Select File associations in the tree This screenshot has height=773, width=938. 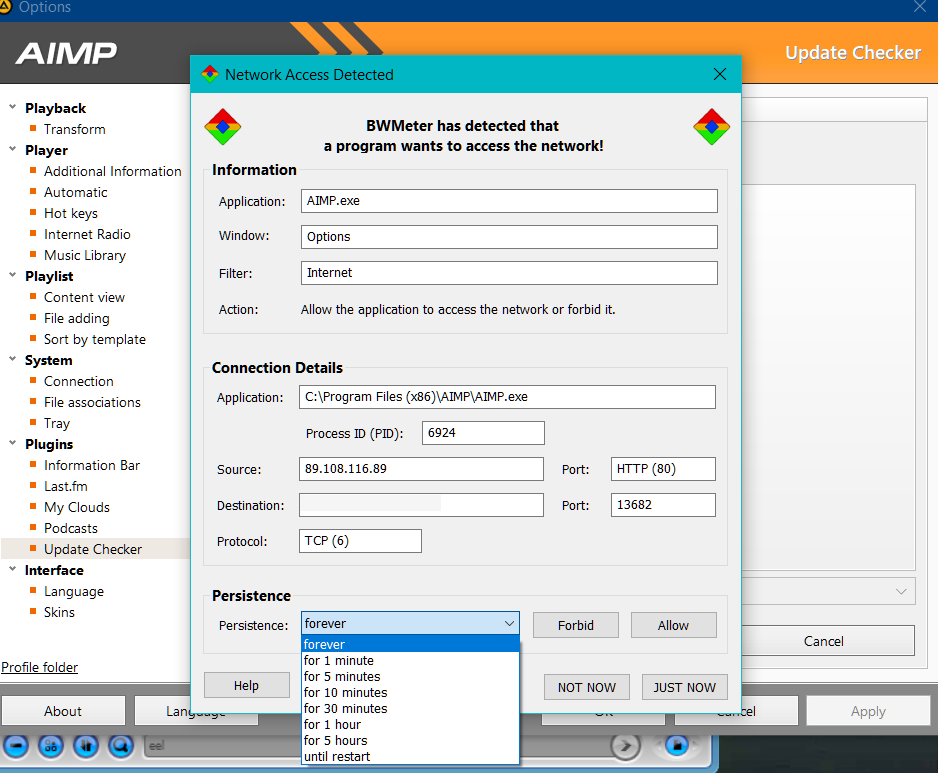click(92, 402)
